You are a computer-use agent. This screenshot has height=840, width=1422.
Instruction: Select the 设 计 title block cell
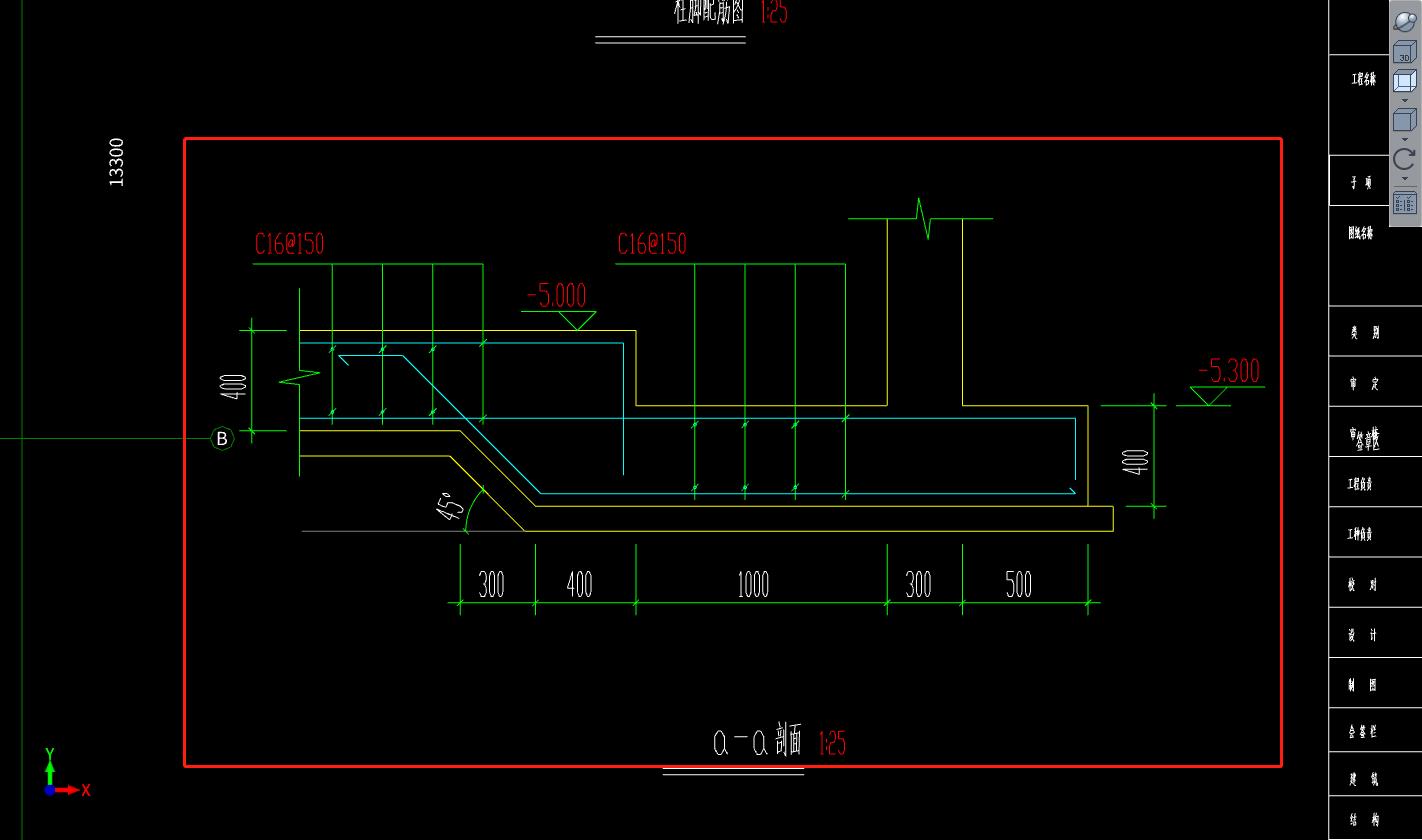pos(1363,635)
